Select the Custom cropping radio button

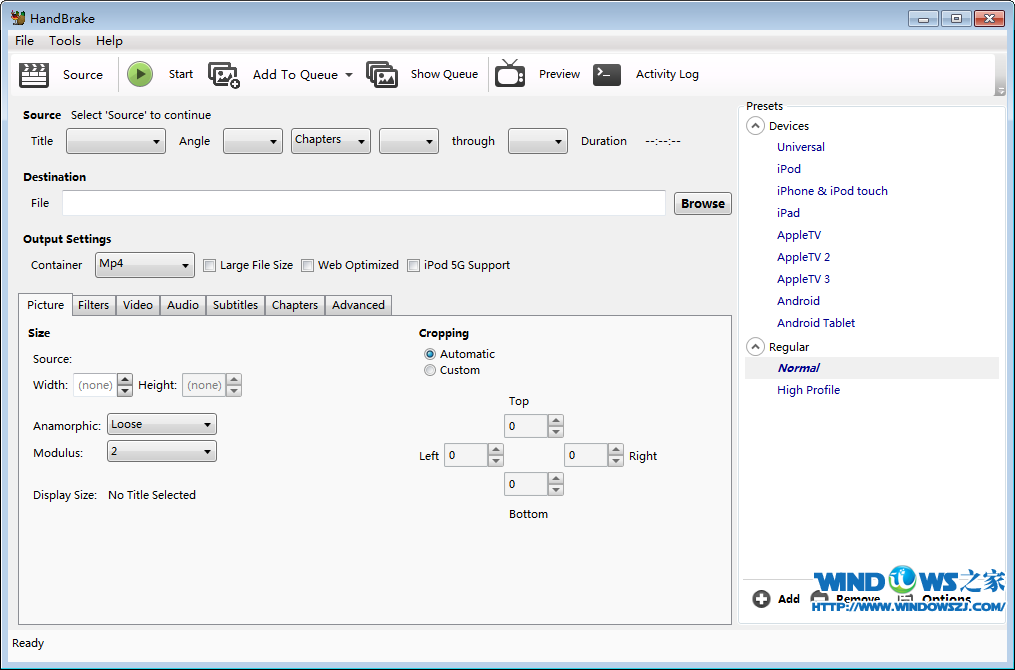tap(430, 370)
